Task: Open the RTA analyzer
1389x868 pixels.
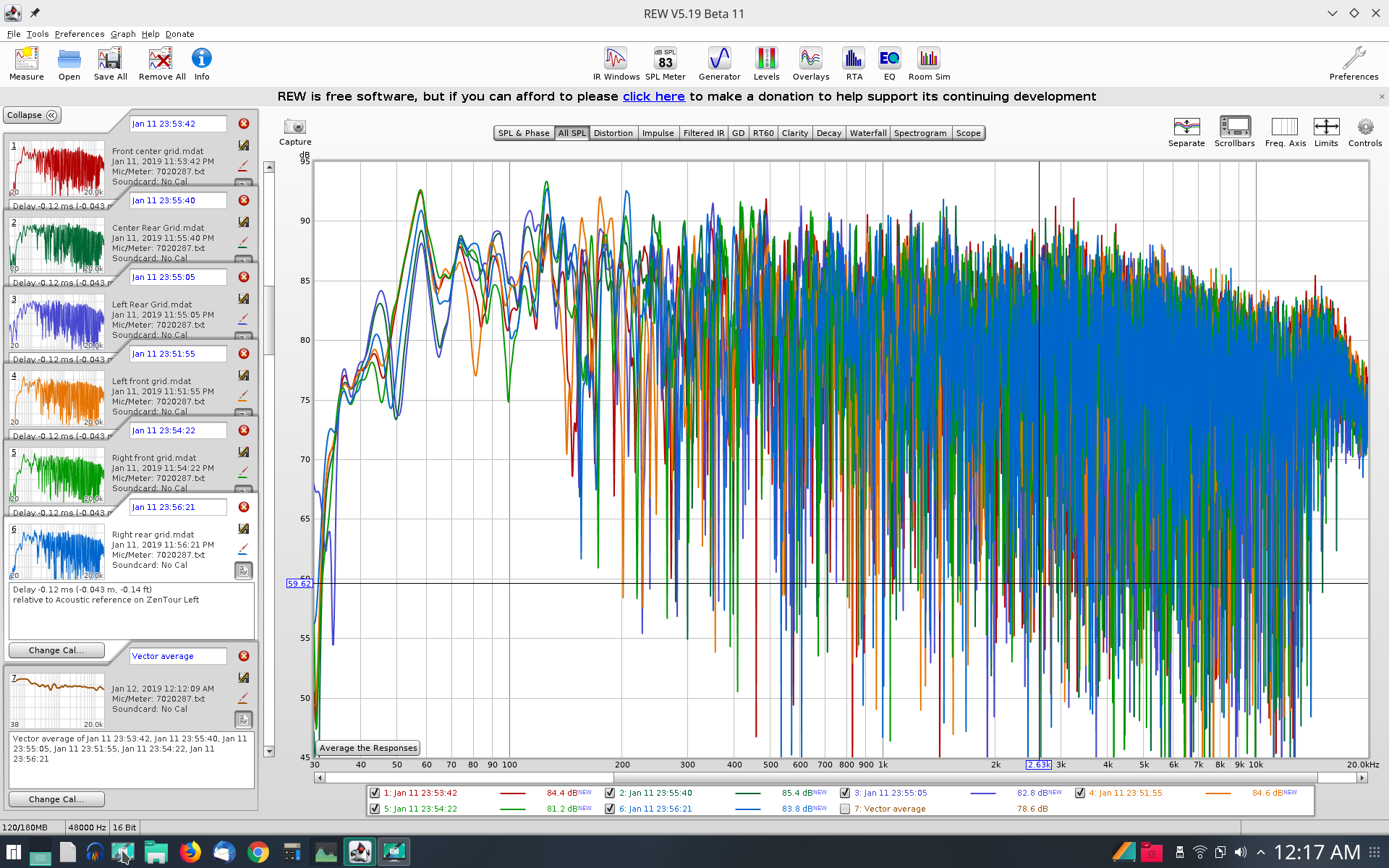Action: pos(854,64)
